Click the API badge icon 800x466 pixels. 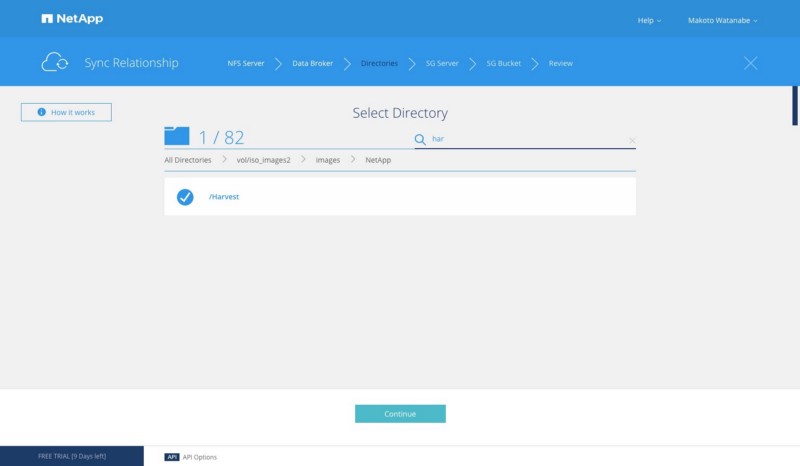(171, 457)
